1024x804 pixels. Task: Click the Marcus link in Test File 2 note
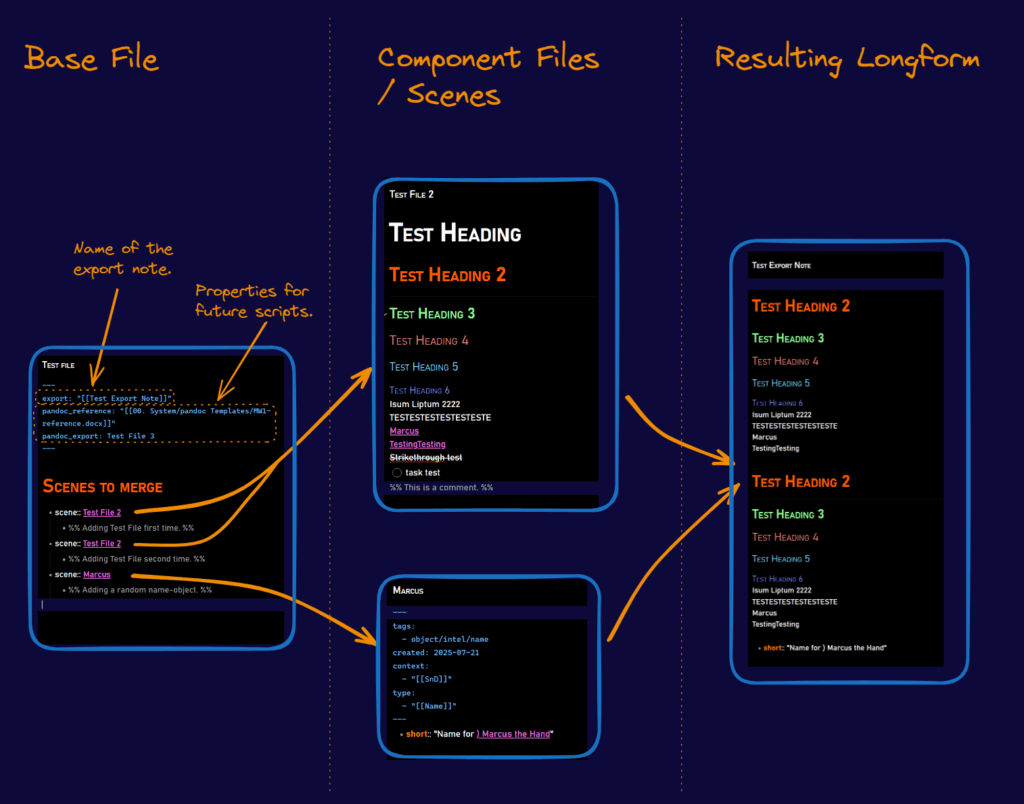tap(404, 430)
